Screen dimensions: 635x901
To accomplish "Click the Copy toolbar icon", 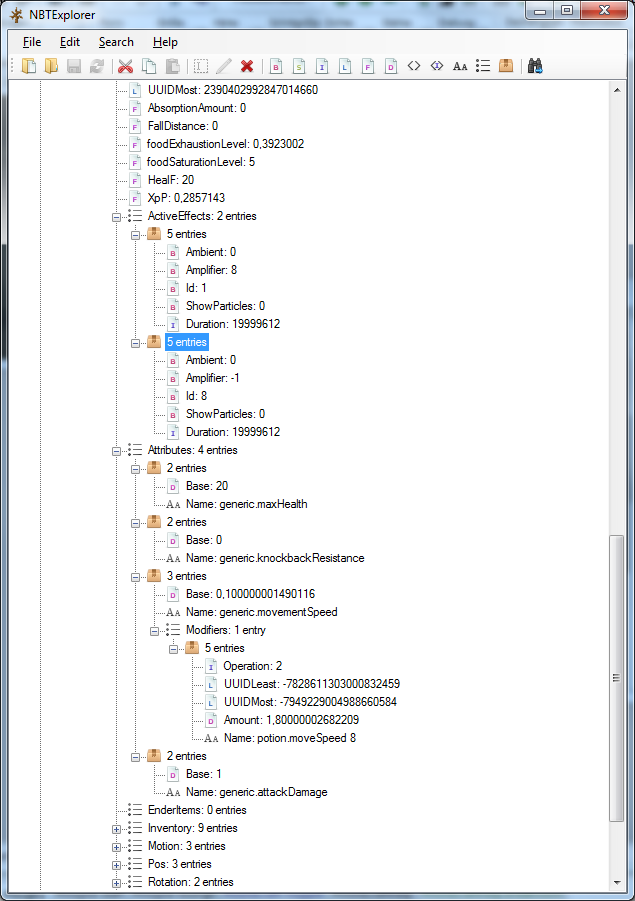I will pyautogui.click(x=149, y=66).
